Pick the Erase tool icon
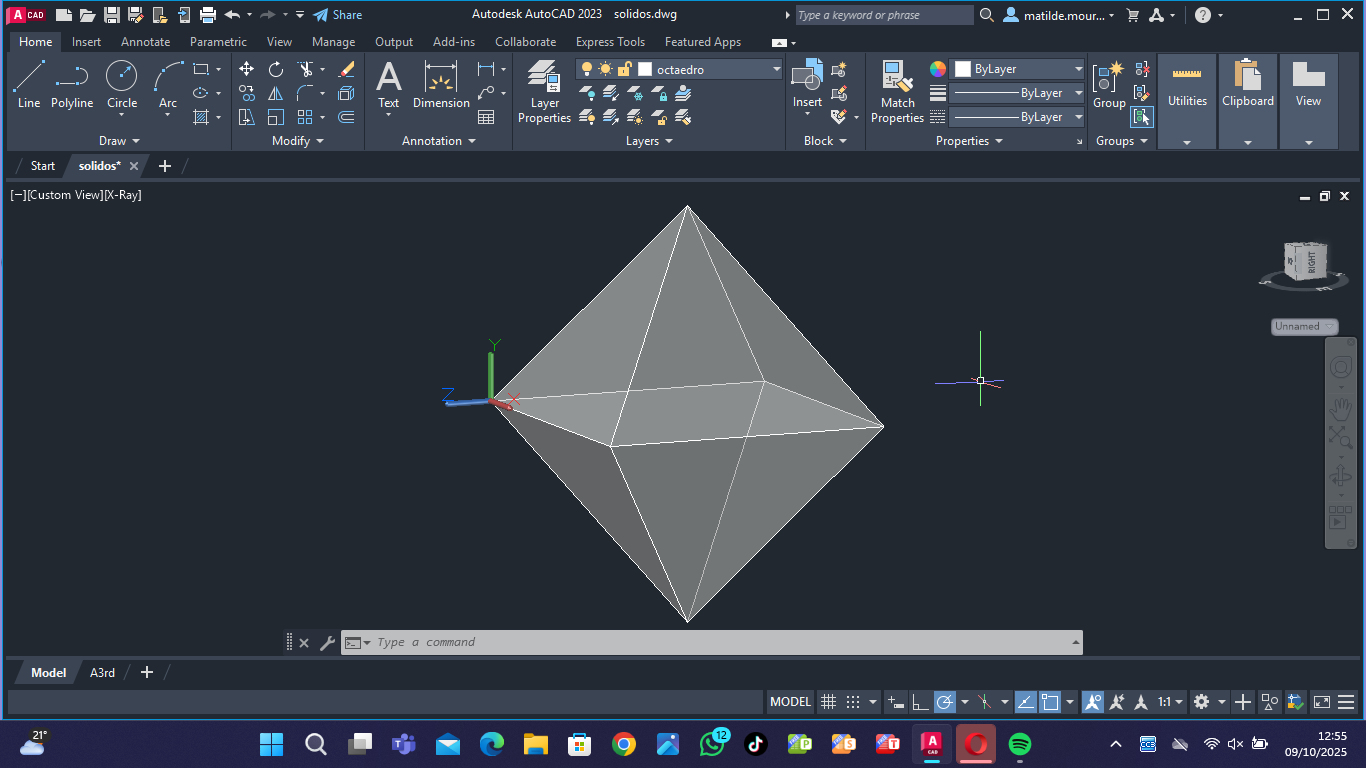 346,69
